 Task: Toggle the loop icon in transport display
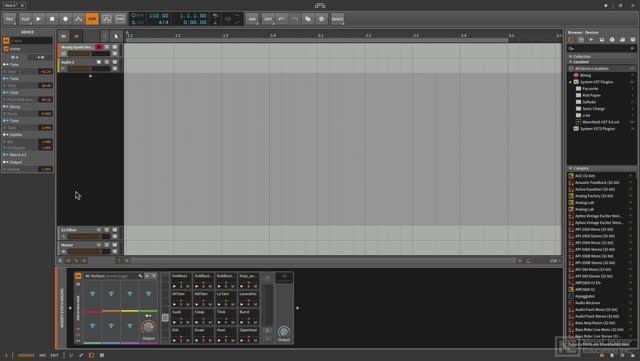pos(228,19)
